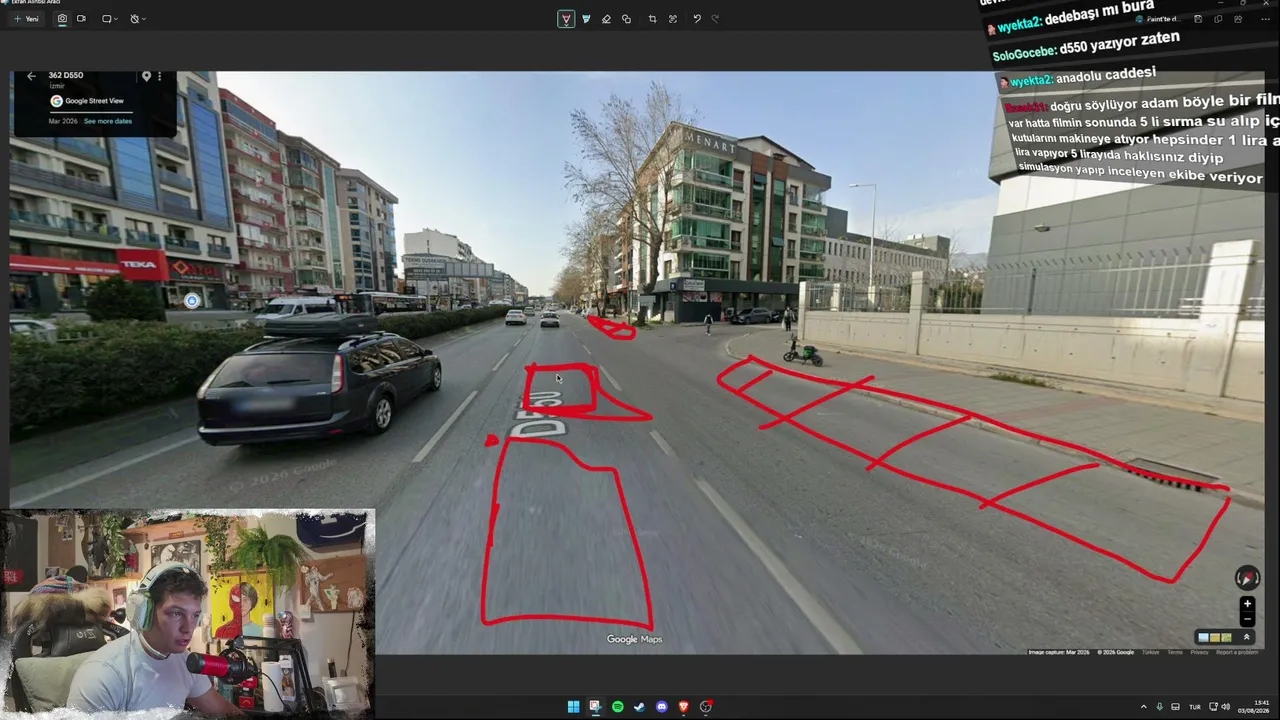Open the clock and date panel
The width and height of the screenshot is (1280, 720).
[1254, 707]
